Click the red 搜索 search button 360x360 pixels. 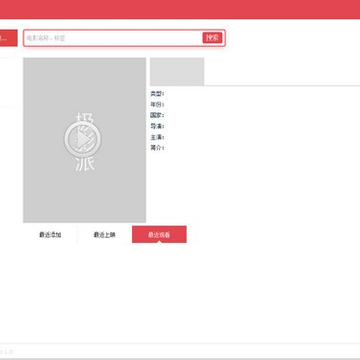212,38
